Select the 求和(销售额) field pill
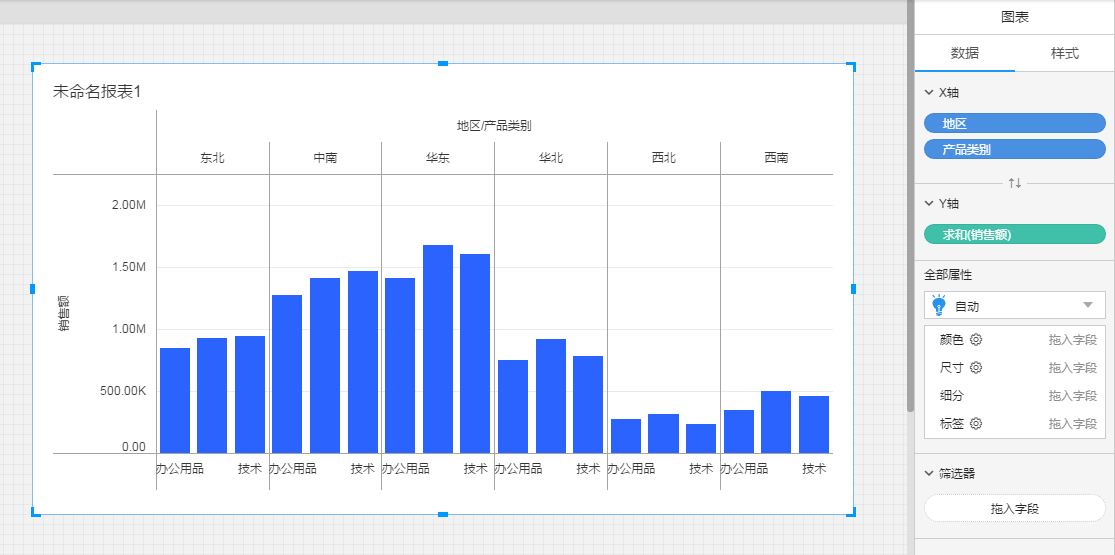This screenshot has width=1115, height=555. (x=1014, y=234)
